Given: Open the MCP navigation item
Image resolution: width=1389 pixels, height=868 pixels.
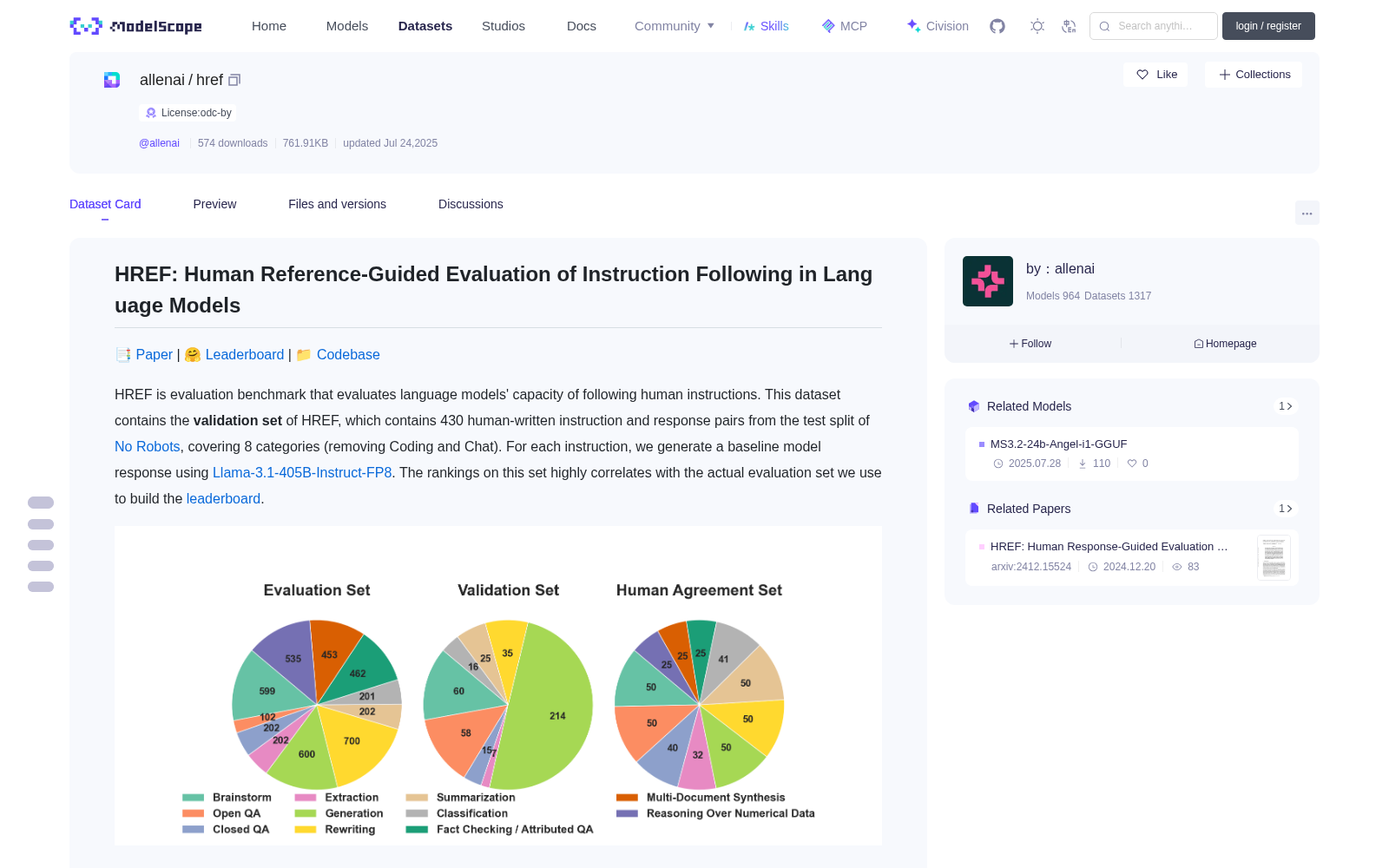Looking at the screenshot, I should [x=845, y=26].
